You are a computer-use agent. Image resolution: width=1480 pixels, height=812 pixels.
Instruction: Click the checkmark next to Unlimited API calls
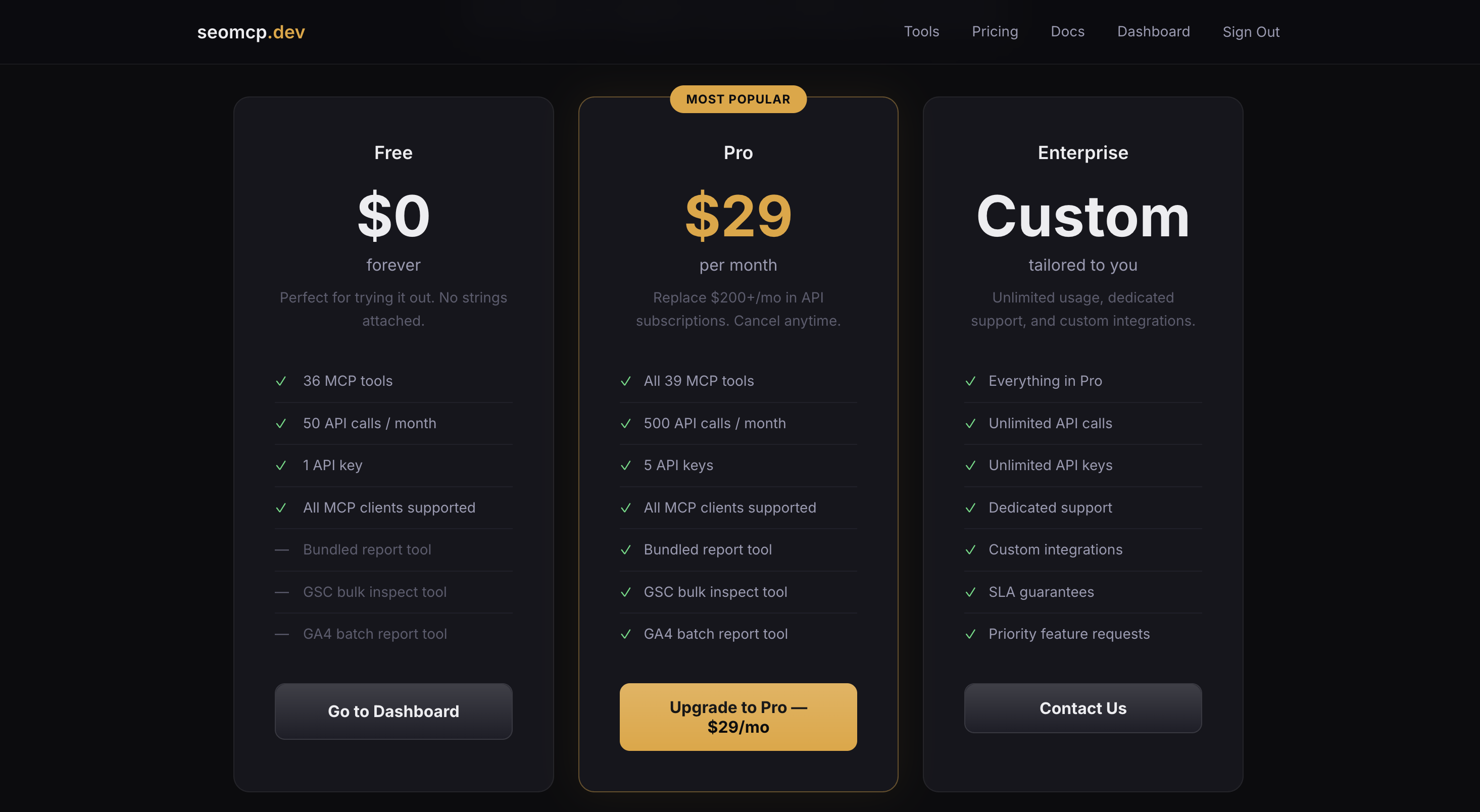(971, 424)
